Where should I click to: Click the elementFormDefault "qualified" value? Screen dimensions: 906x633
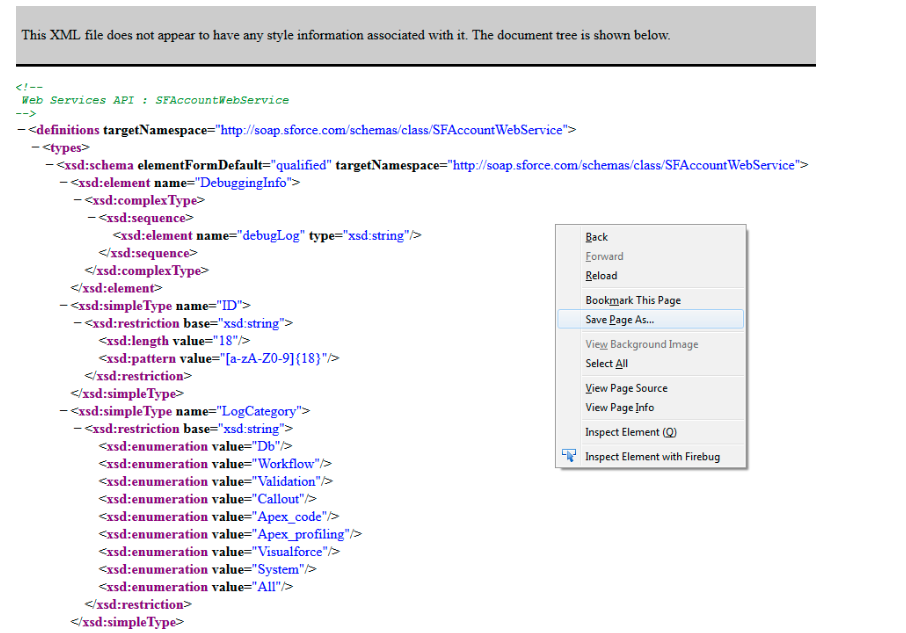tap(301, 165)
